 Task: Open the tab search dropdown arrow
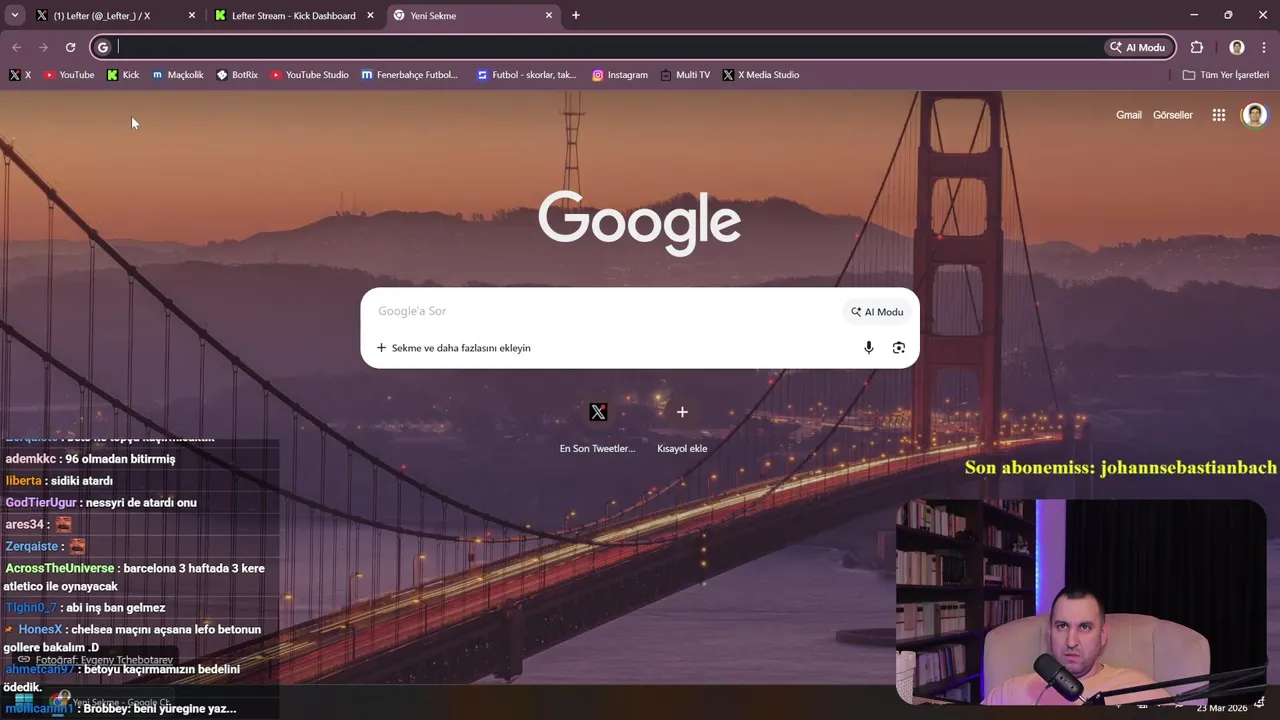click(x=15, y=15)
